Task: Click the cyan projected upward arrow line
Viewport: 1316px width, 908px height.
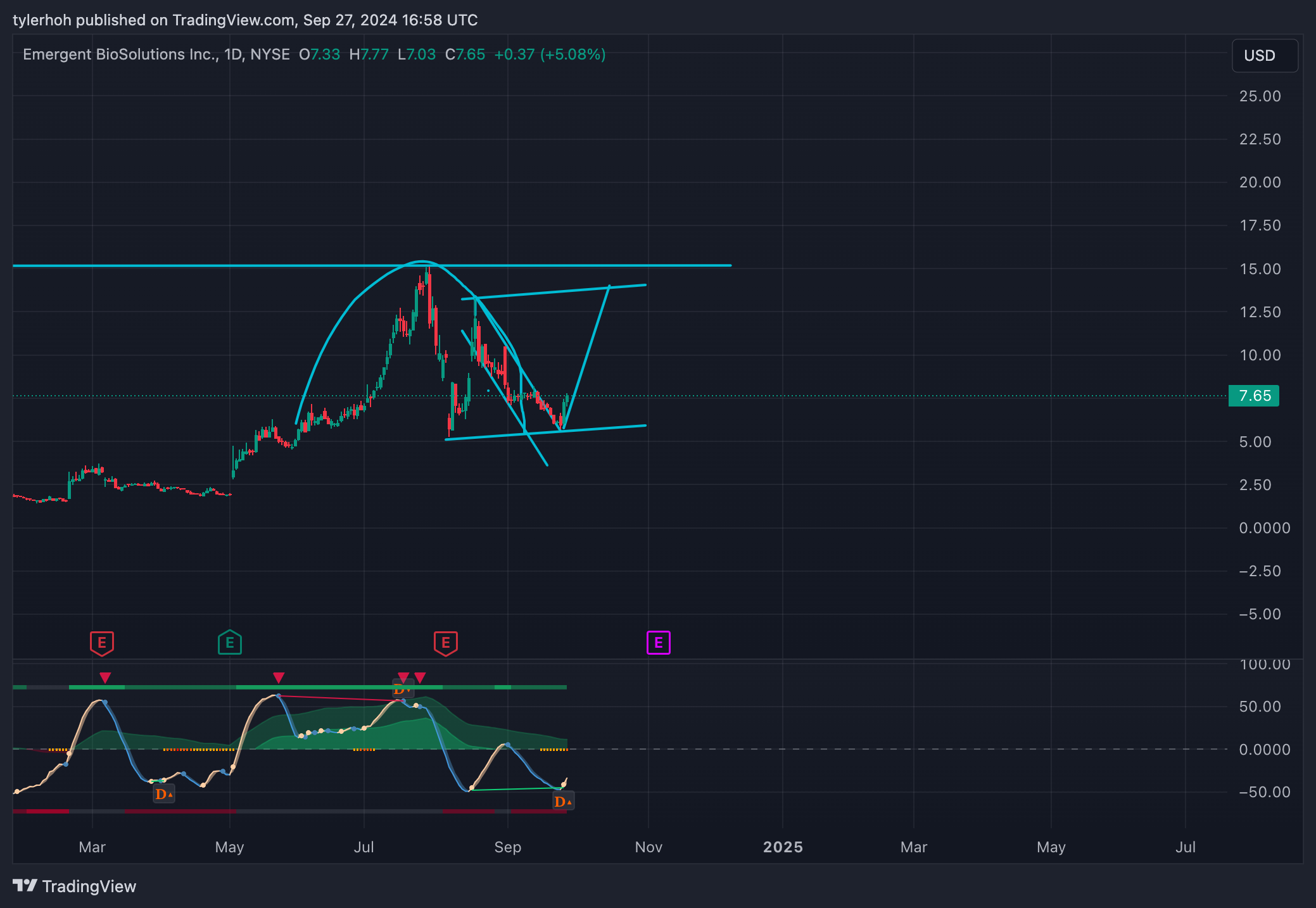Action: coord(586,356)
